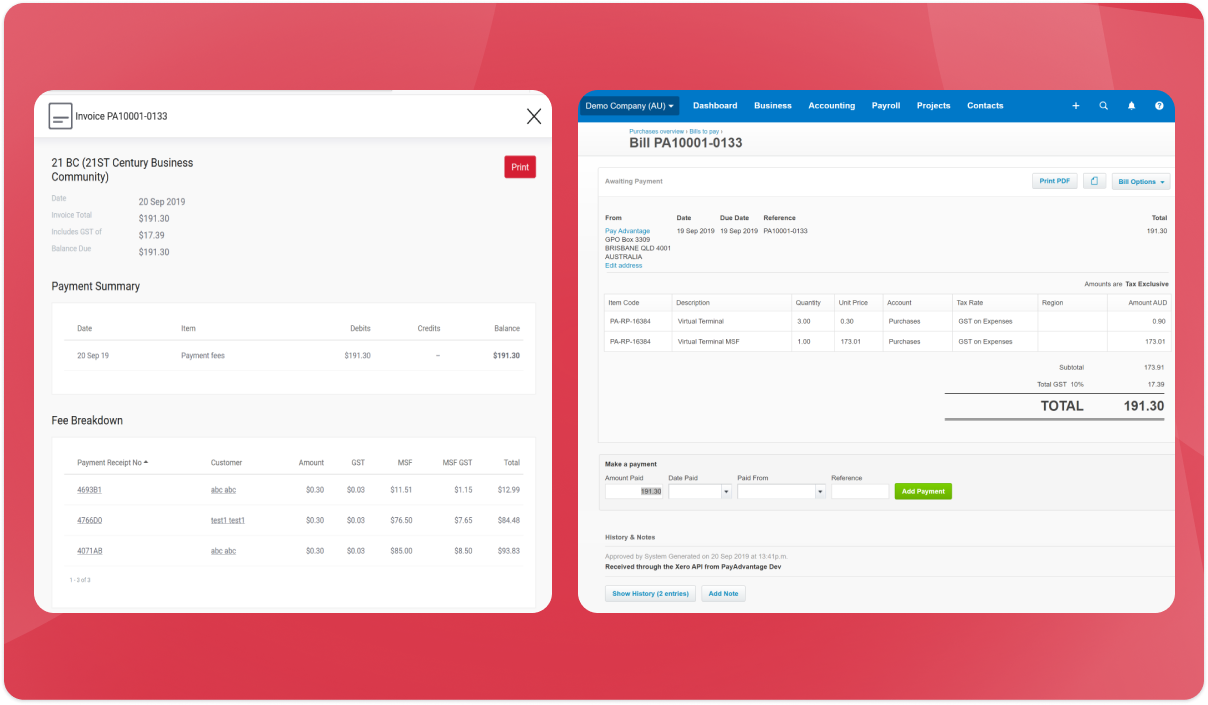Viewport: 1208px width, 705px height.
Task: Open the Paid From account dropdown
Action: (820, 492)
